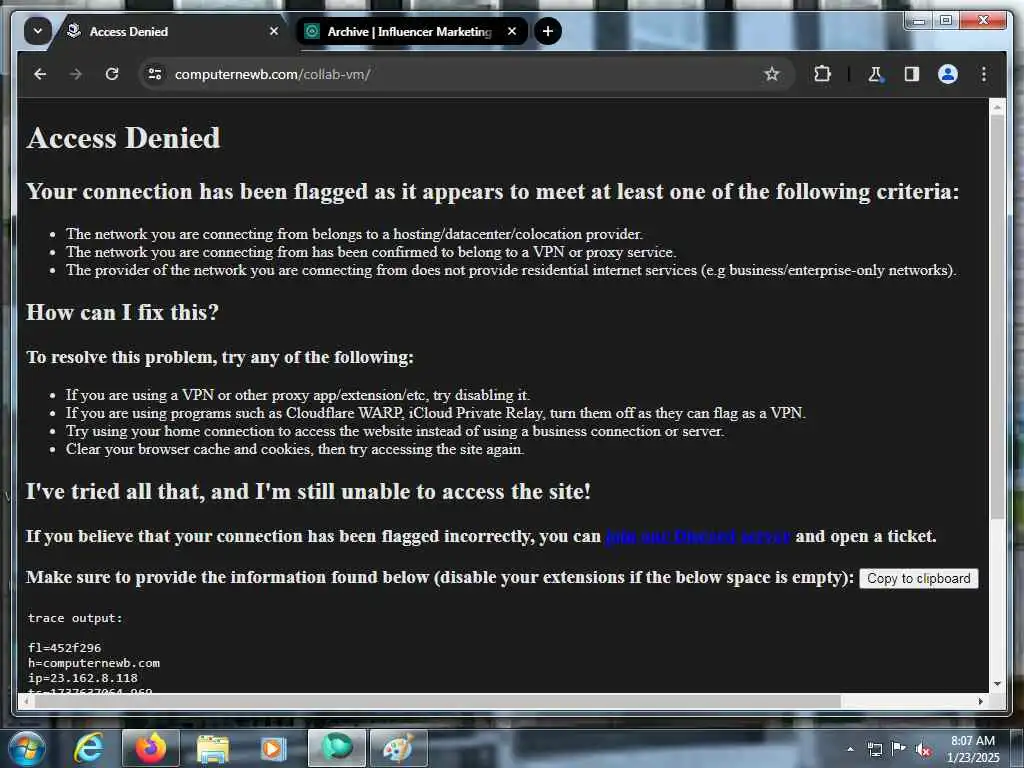
Task: Open the tab search dropdown arrow
Action: point(38,31)
